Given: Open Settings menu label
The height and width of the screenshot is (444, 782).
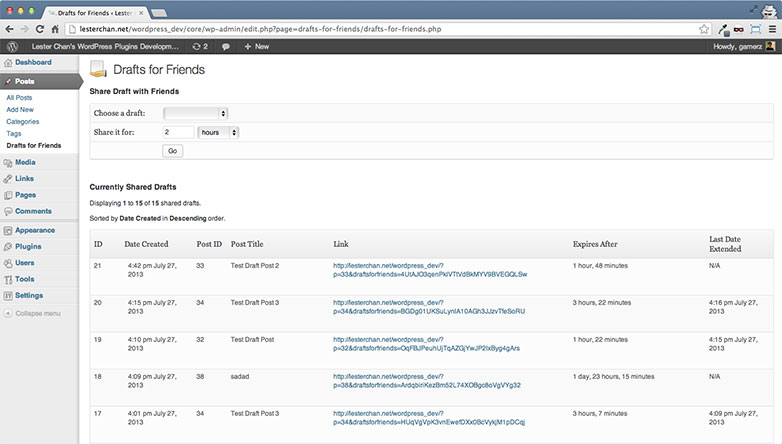Looking at the screenshot, I should click(29, 295).
